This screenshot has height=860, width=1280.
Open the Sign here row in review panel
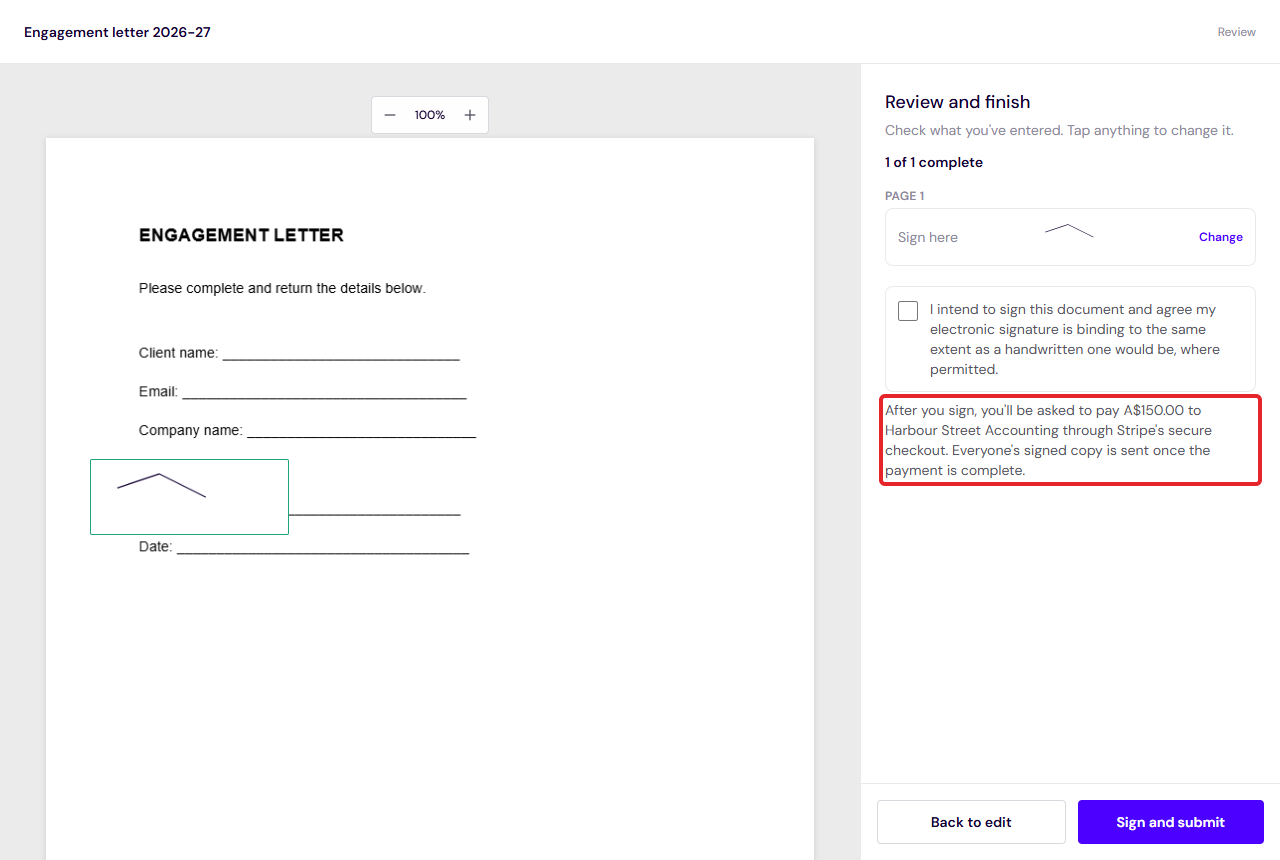point(1070,237)
